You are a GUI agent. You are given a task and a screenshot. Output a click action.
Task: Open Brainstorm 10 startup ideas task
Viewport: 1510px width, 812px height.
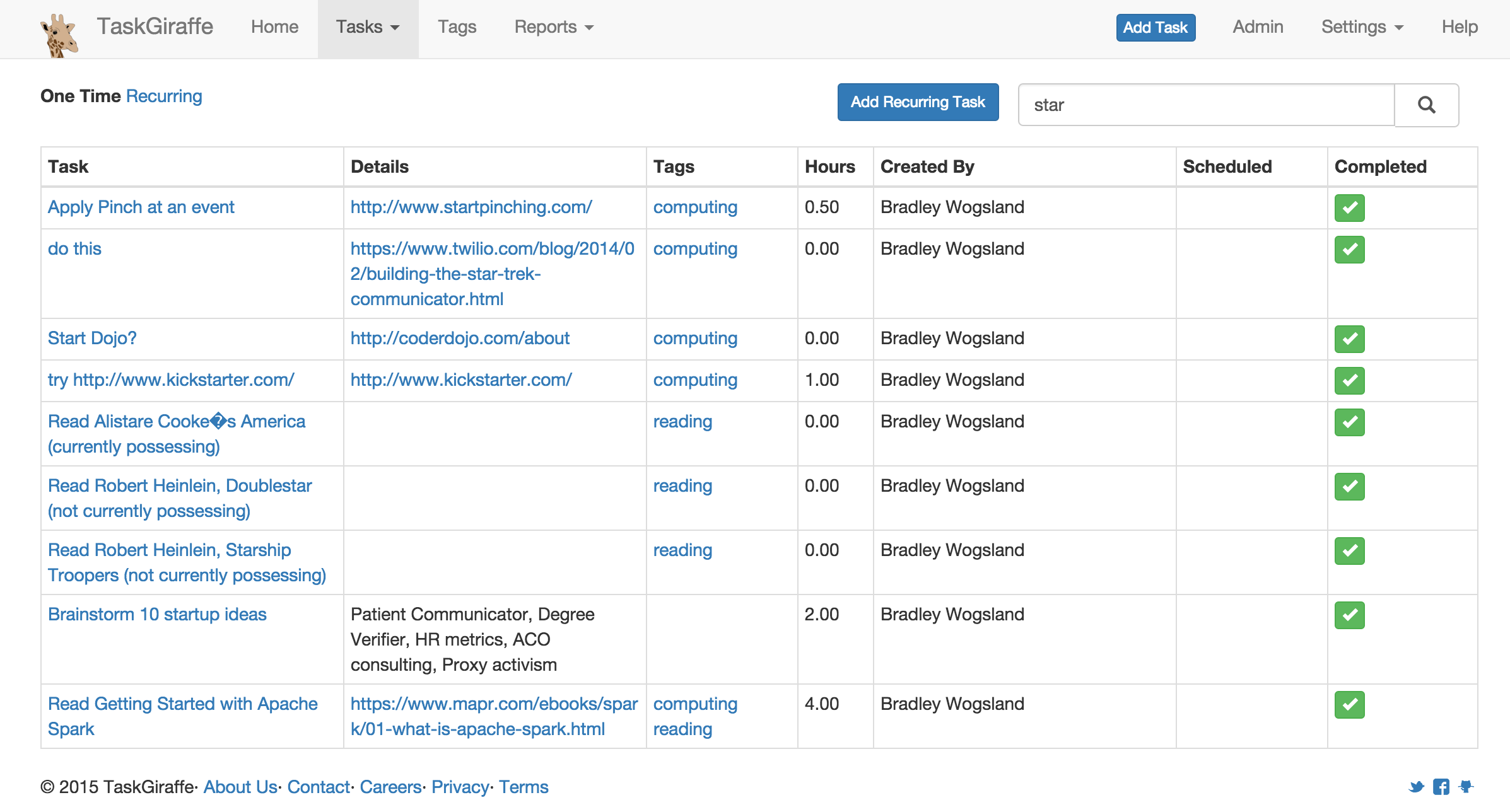click(157, 615)
